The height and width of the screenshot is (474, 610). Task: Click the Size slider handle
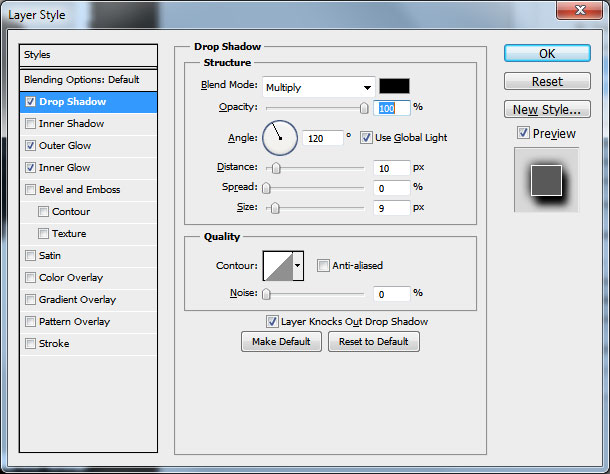(275, 208)
